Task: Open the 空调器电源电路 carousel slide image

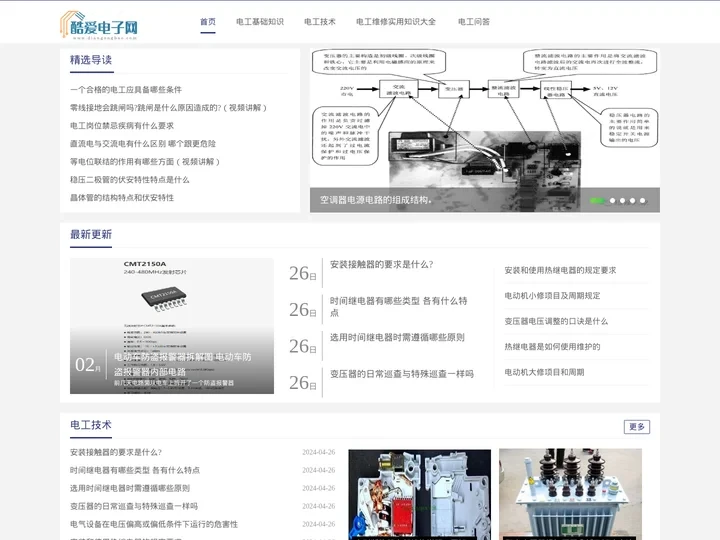Action: (485, 130)
